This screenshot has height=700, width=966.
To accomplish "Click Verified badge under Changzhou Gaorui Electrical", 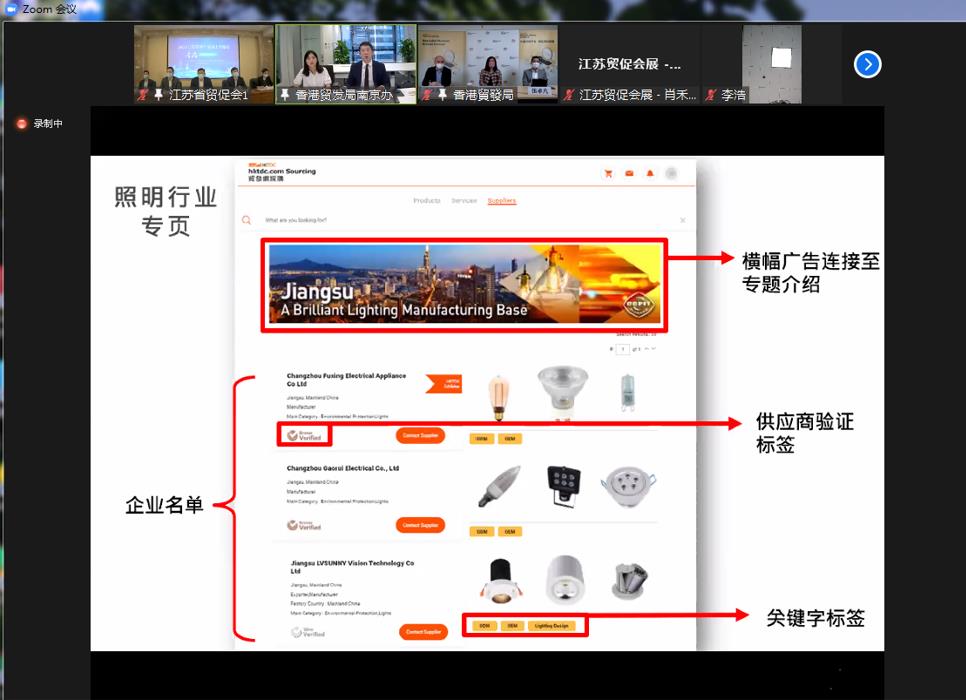I will (304, 526).
